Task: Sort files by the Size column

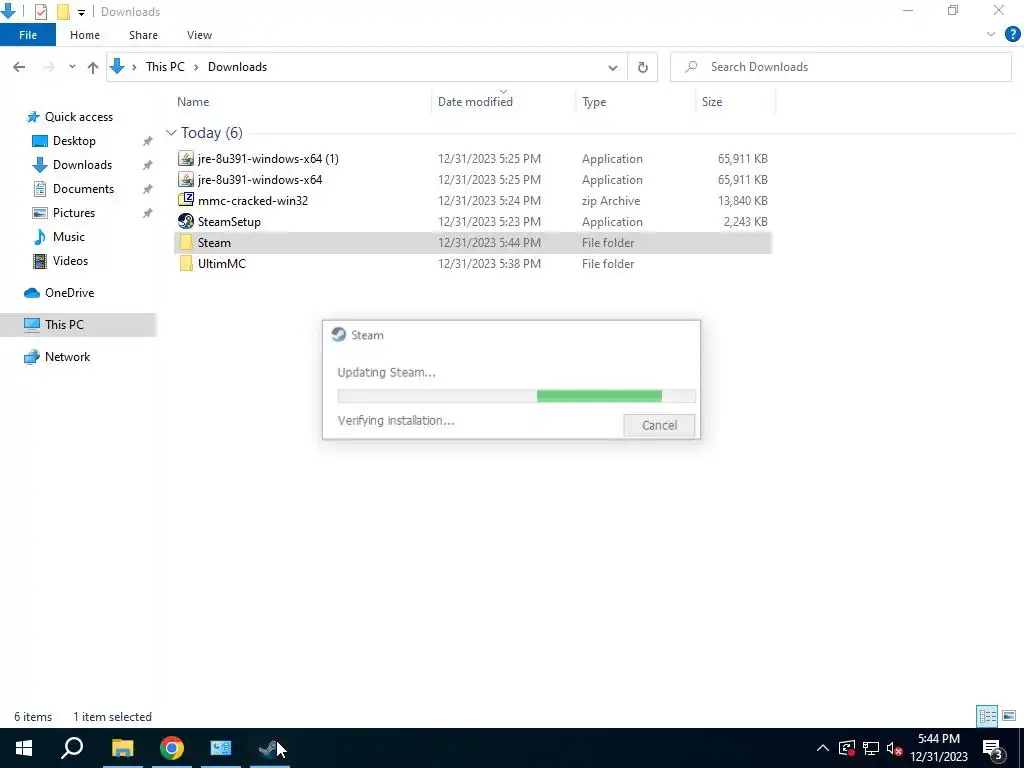Action: pos(712,102)
